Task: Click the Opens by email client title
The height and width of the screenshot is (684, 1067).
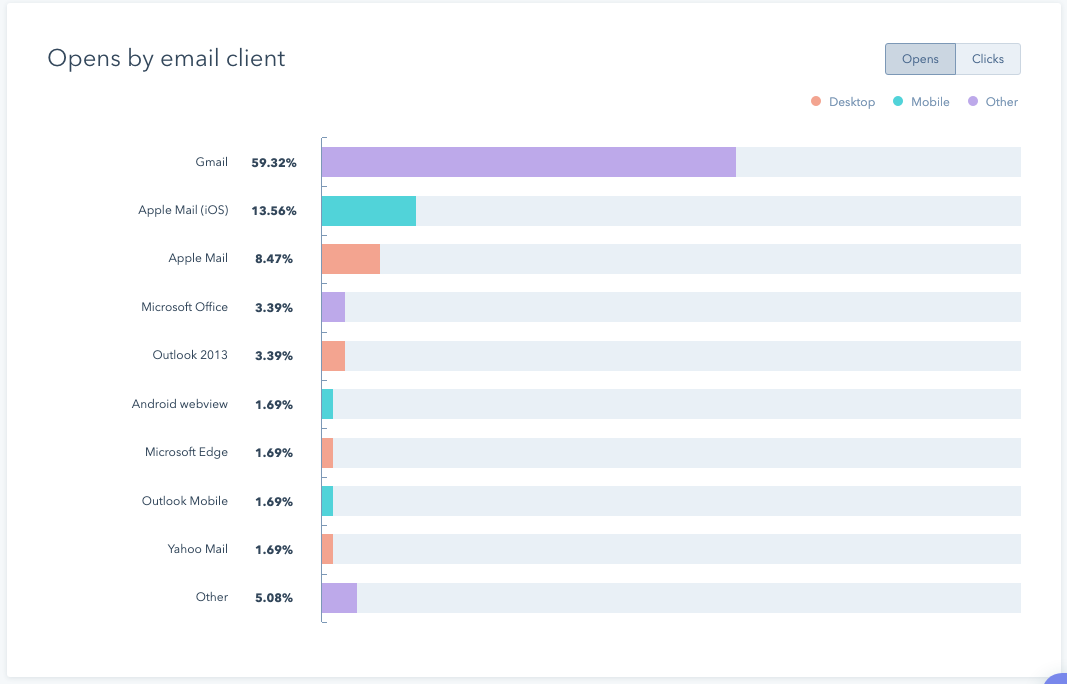Action: 166,58
